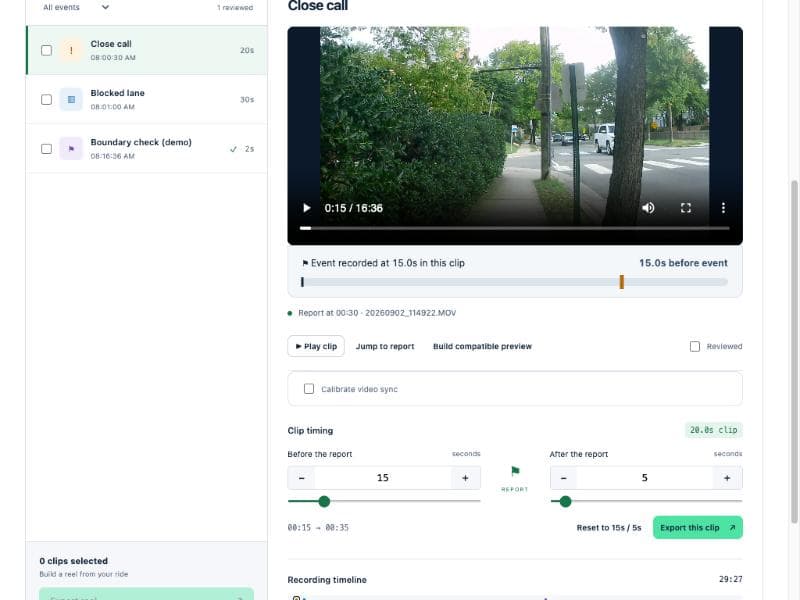
Task: Select the Close call checkbox
Action: [46, 51]
